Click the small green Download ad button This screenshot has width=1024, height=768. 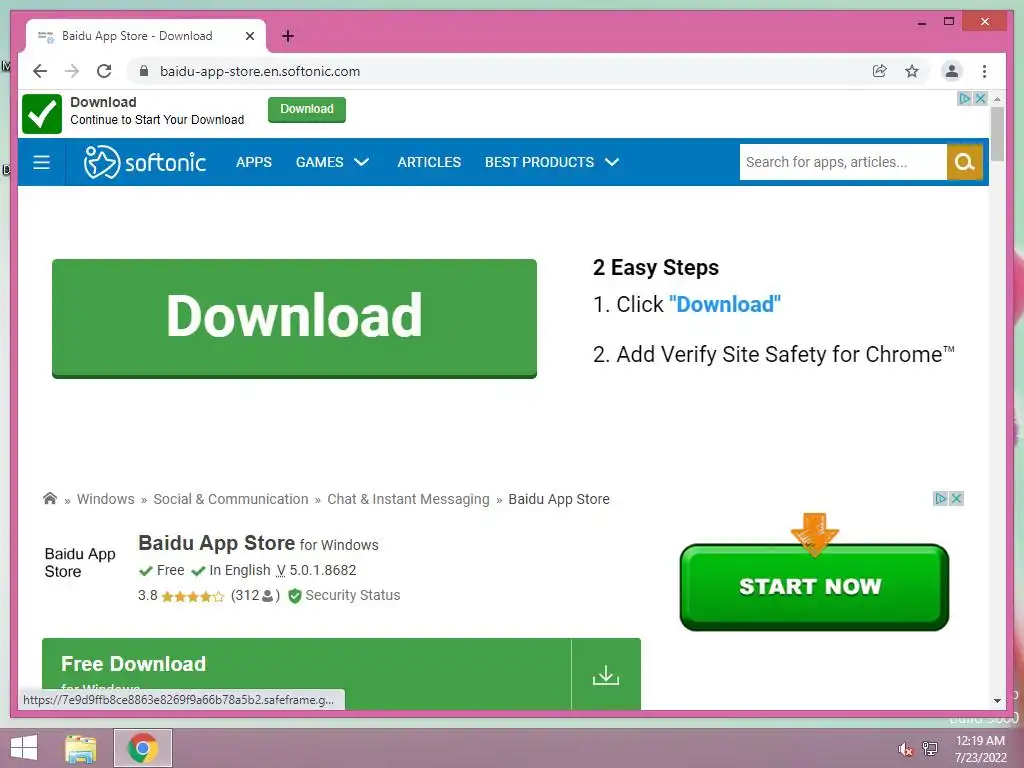point(307,109)
